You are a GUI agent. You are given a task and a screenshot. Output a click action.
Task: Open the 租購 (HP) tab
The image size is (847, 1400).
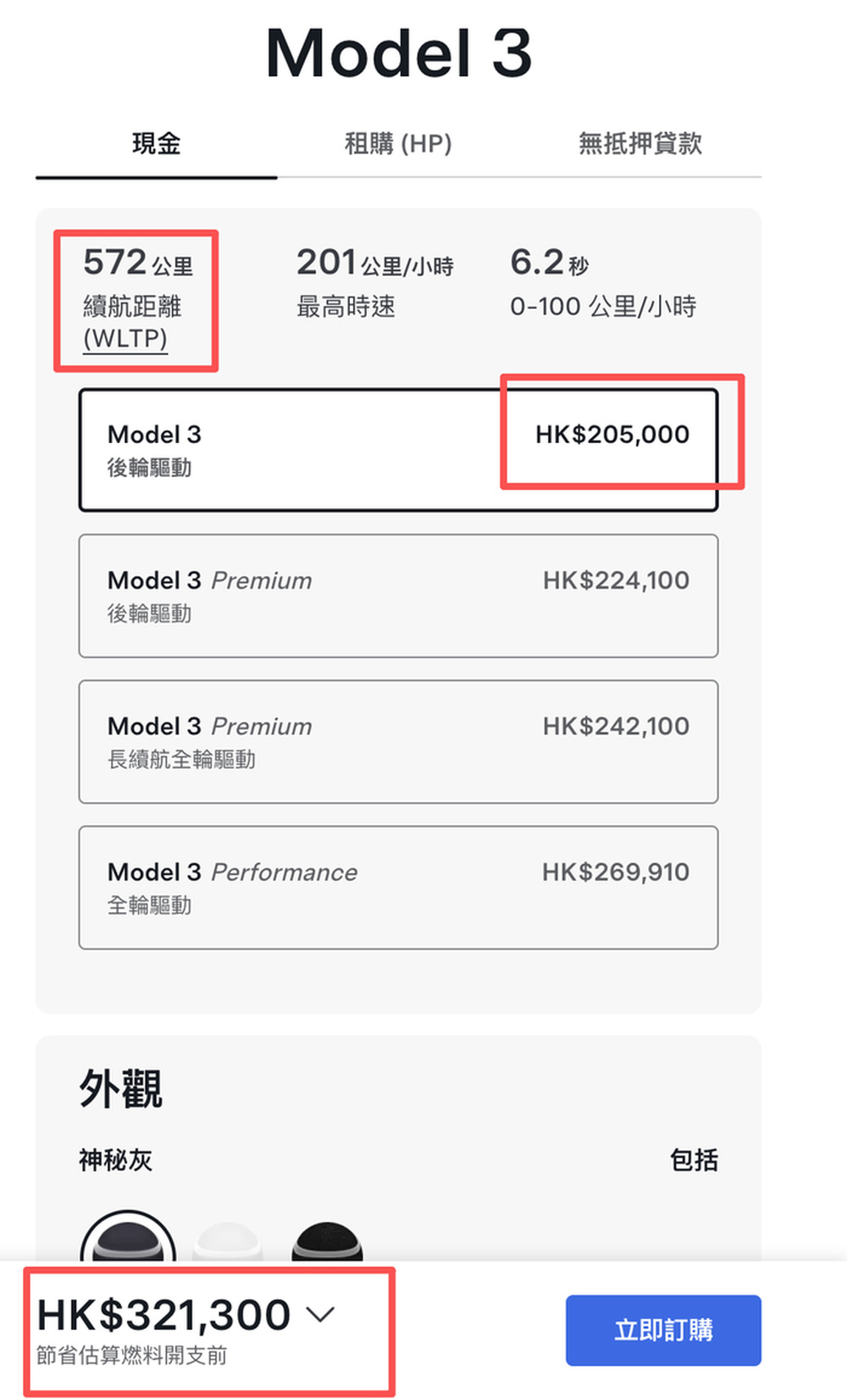click(398, 144)
